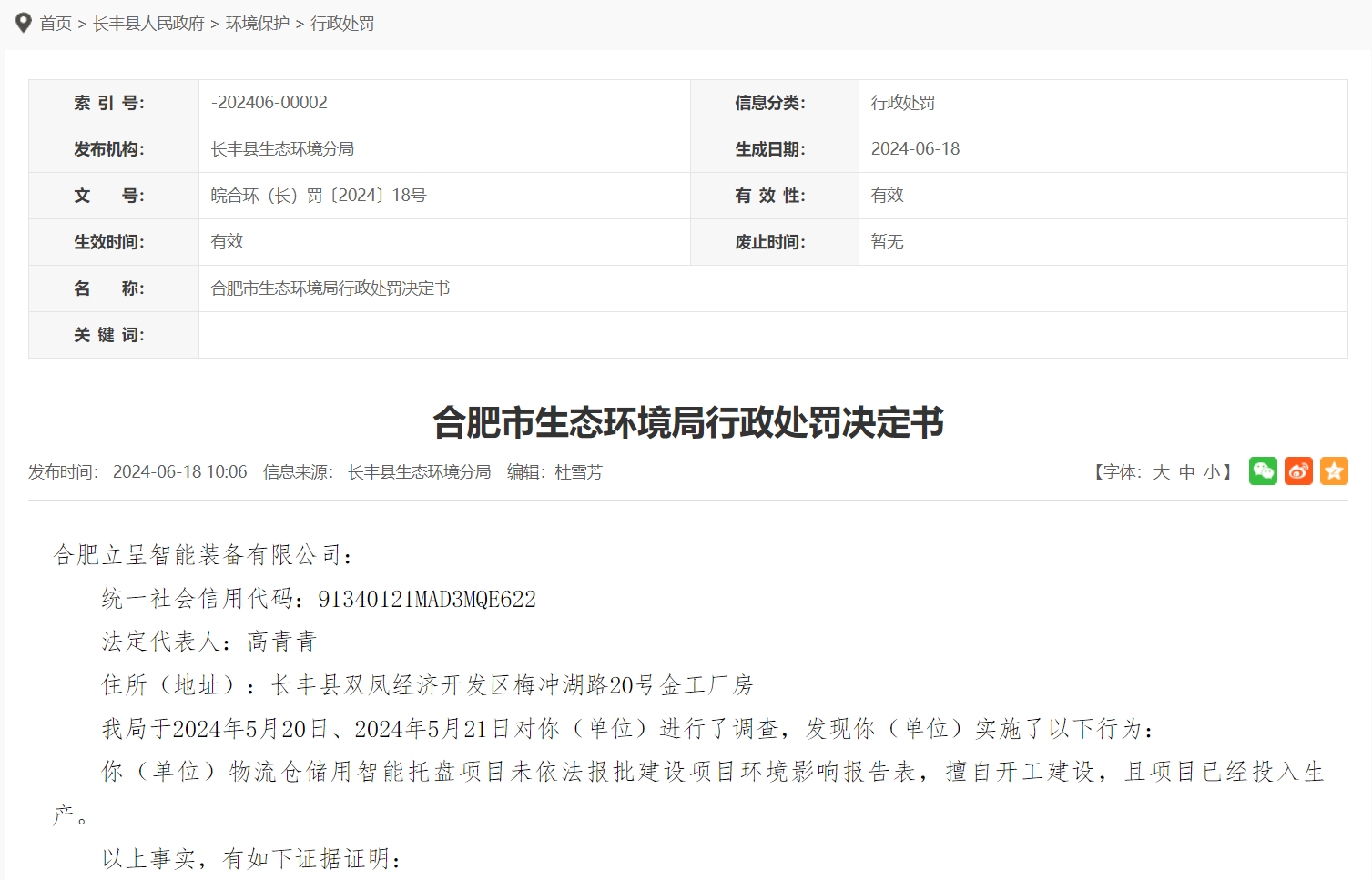This screenshot has height=880, width=1372.
Task: Set font size to 小
Action: 1212,472
